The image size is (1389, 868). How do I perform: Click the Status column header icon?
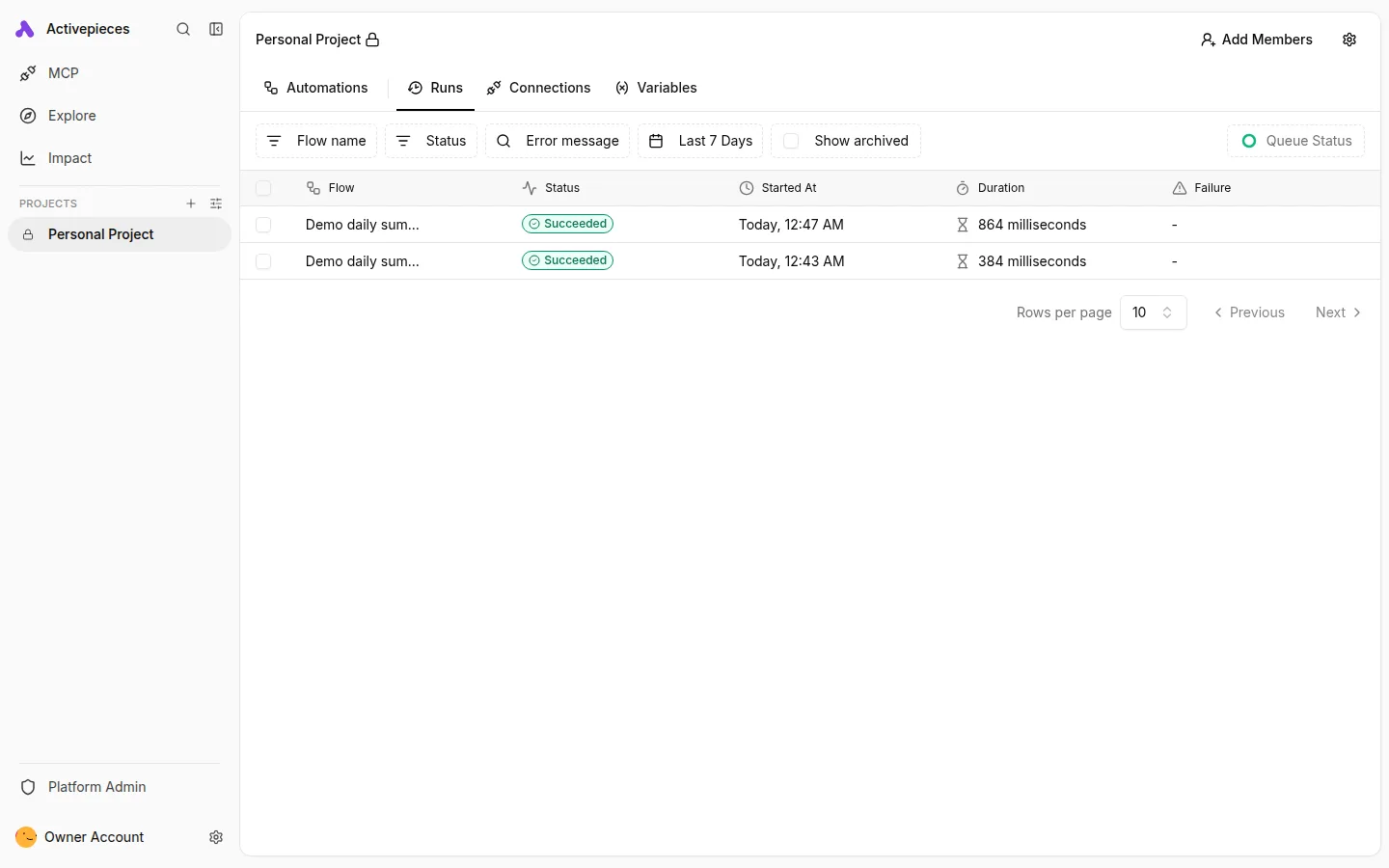coord(530,188)
